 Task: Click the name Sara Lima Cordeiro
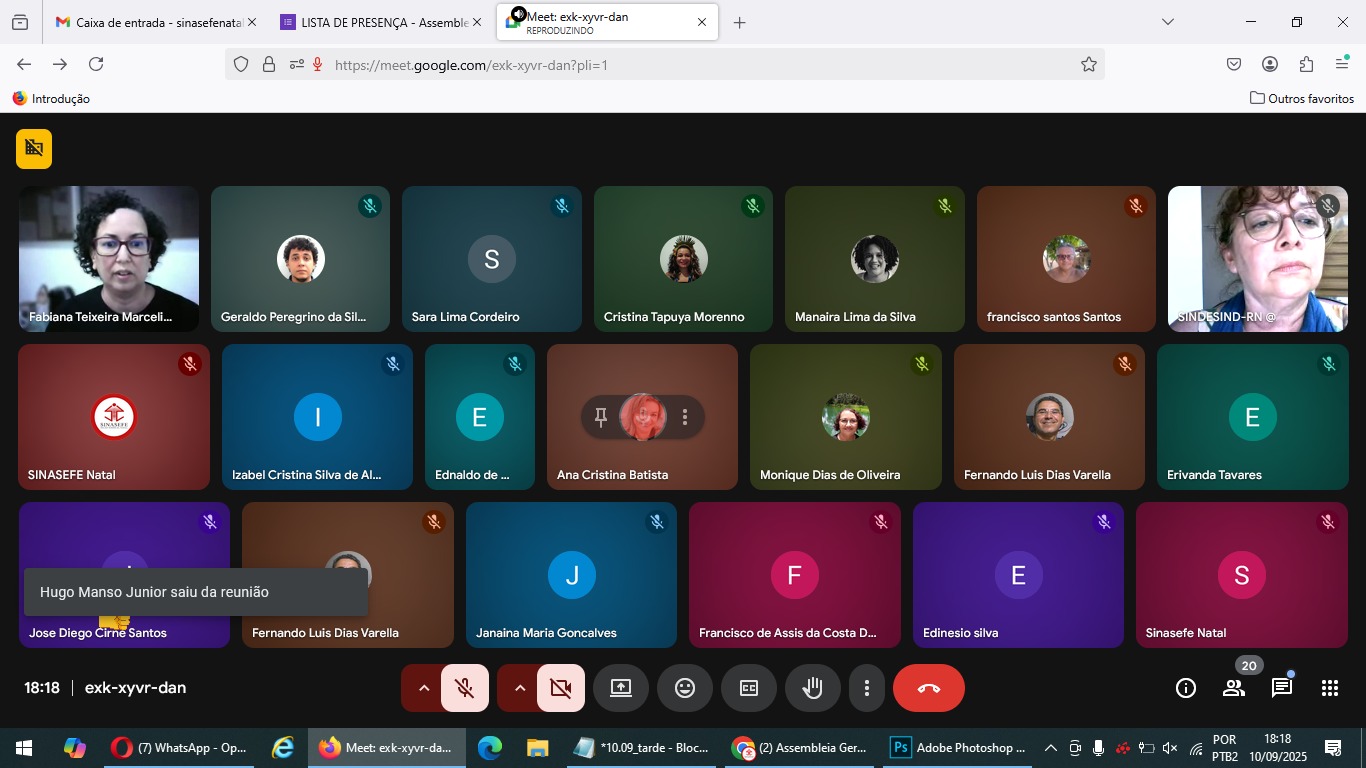466,317
